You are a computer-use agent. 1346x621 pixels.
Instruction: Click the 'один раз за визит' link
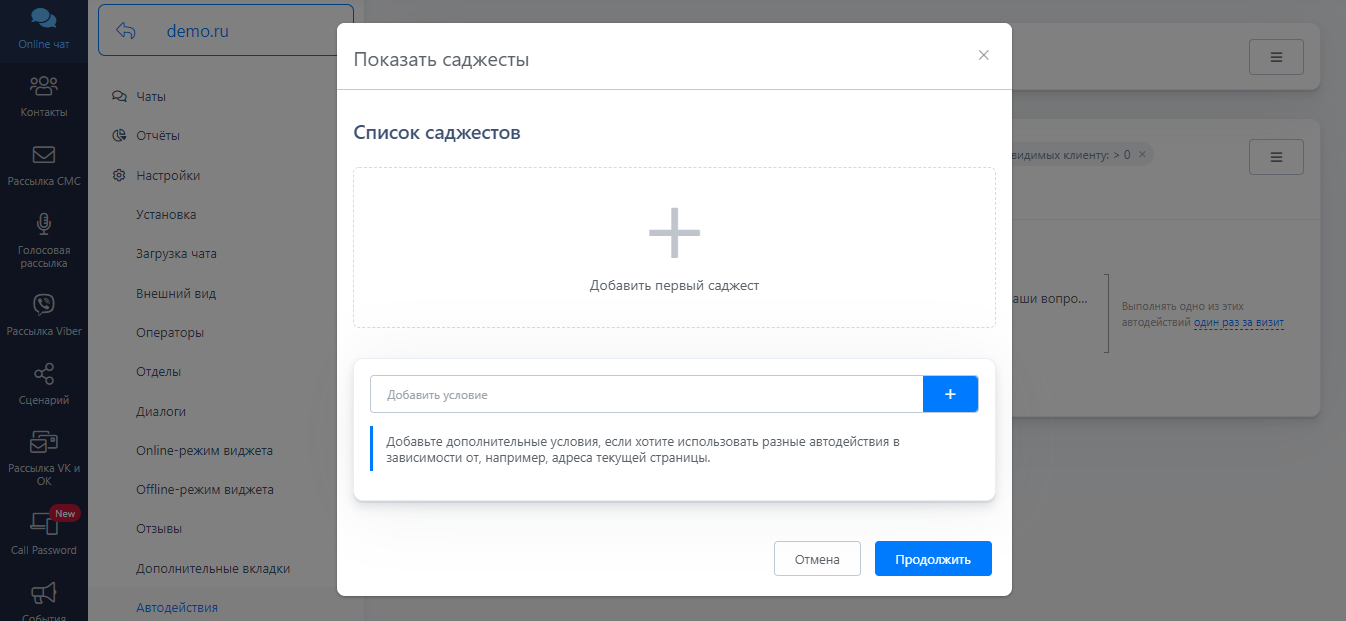point(1238,323)
